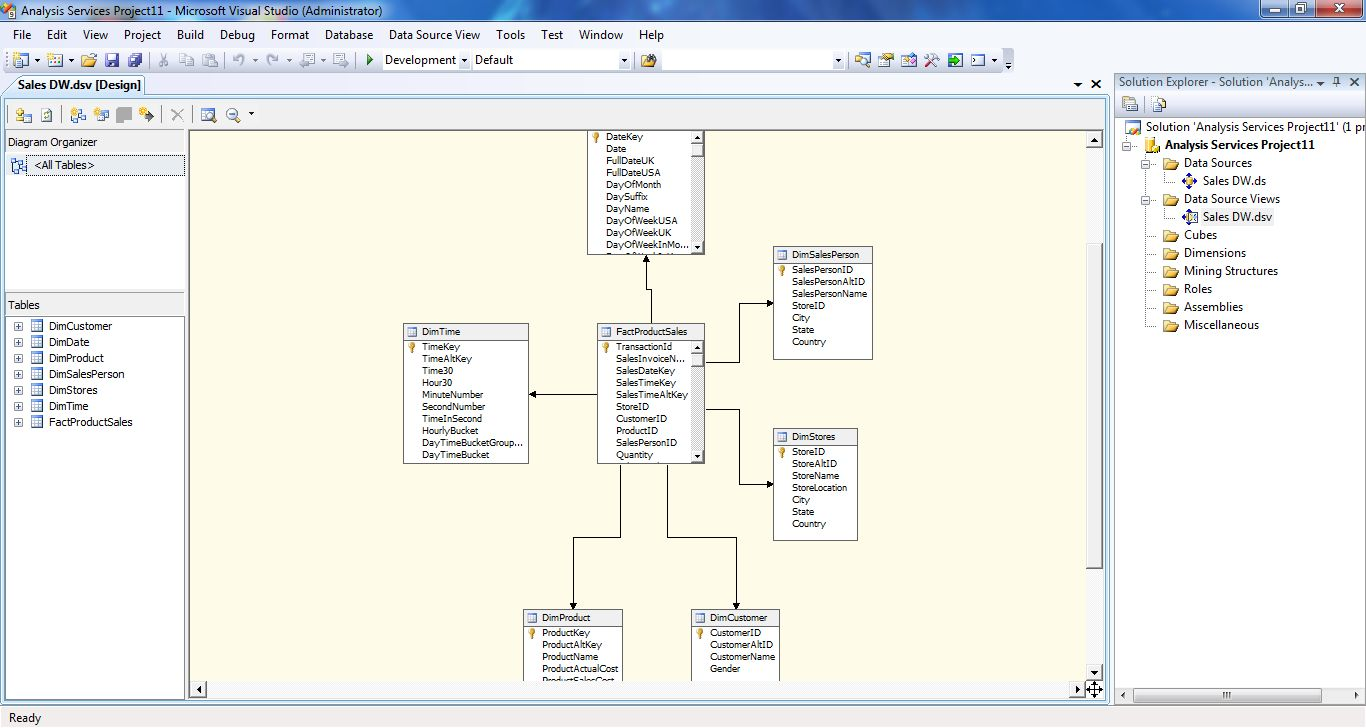
Task: Select Sales DW.ds in Solution Explorer
Action: (1233, 181)
